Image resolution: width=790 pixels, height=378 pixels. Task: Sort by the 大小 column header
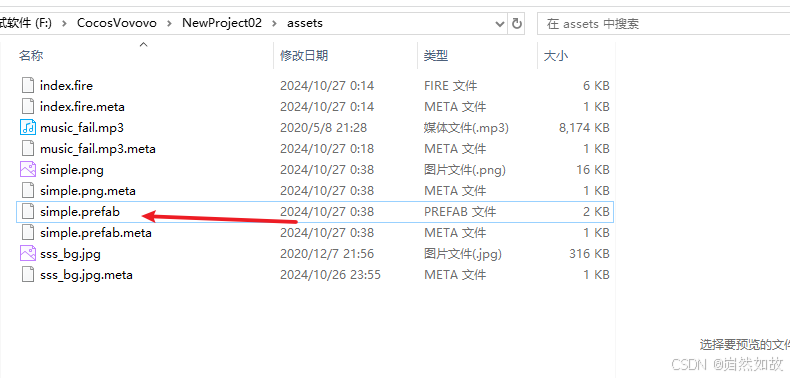click(x=556, y=55)
